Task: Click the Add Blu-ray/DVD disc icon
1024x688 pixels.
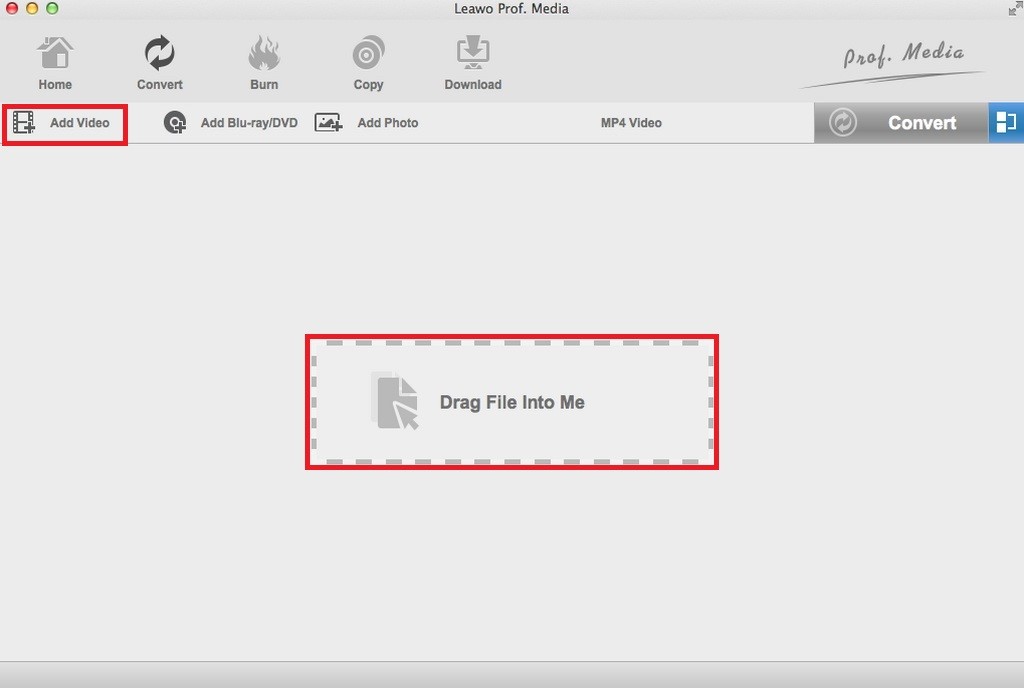Action: [175, 122]
